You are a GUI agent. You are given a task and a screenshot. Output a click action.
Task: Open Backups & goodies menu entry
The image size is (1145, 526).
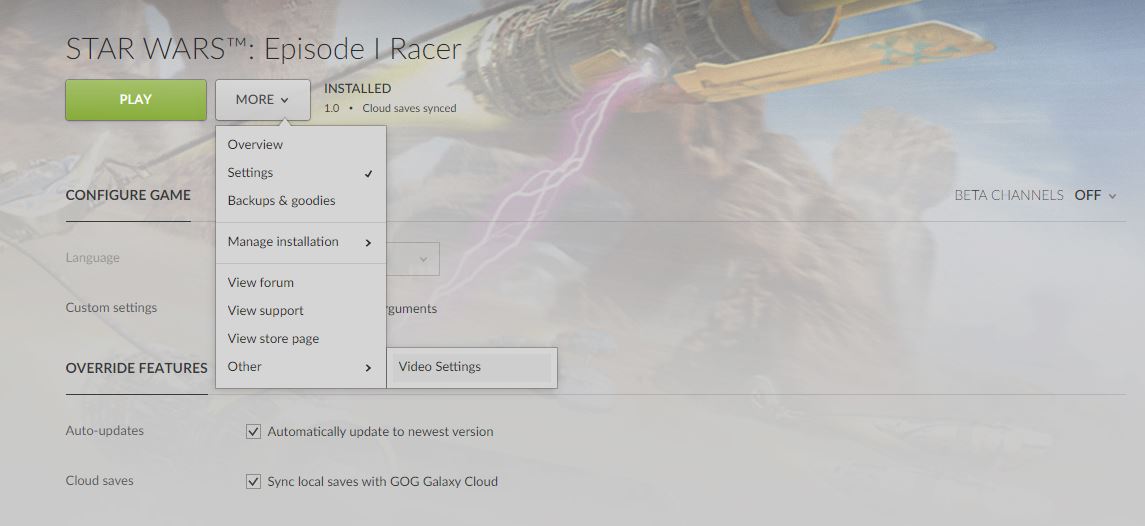point(301,200)
